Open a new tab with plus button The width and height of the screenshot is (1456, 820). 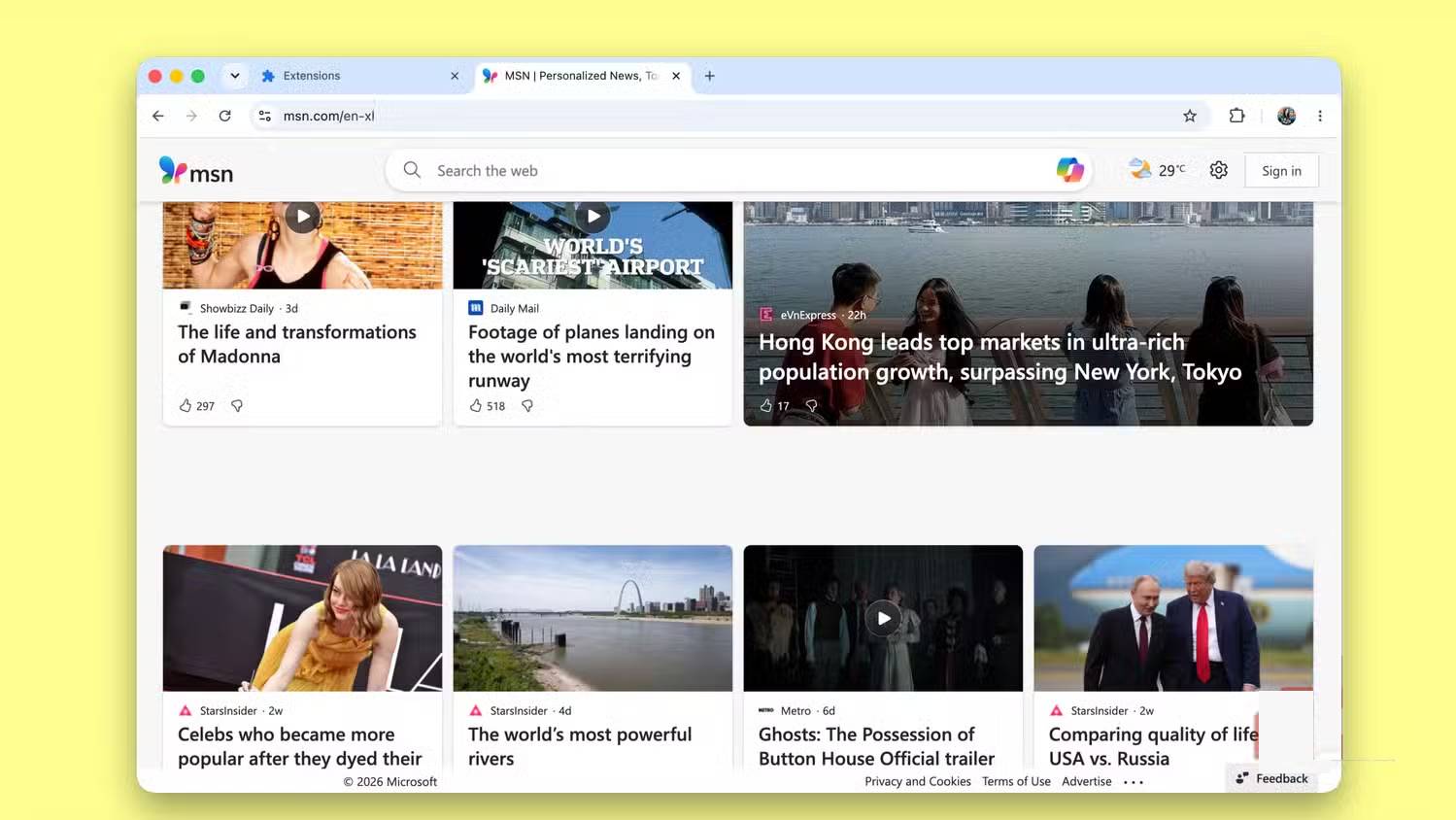pos(709,76)
